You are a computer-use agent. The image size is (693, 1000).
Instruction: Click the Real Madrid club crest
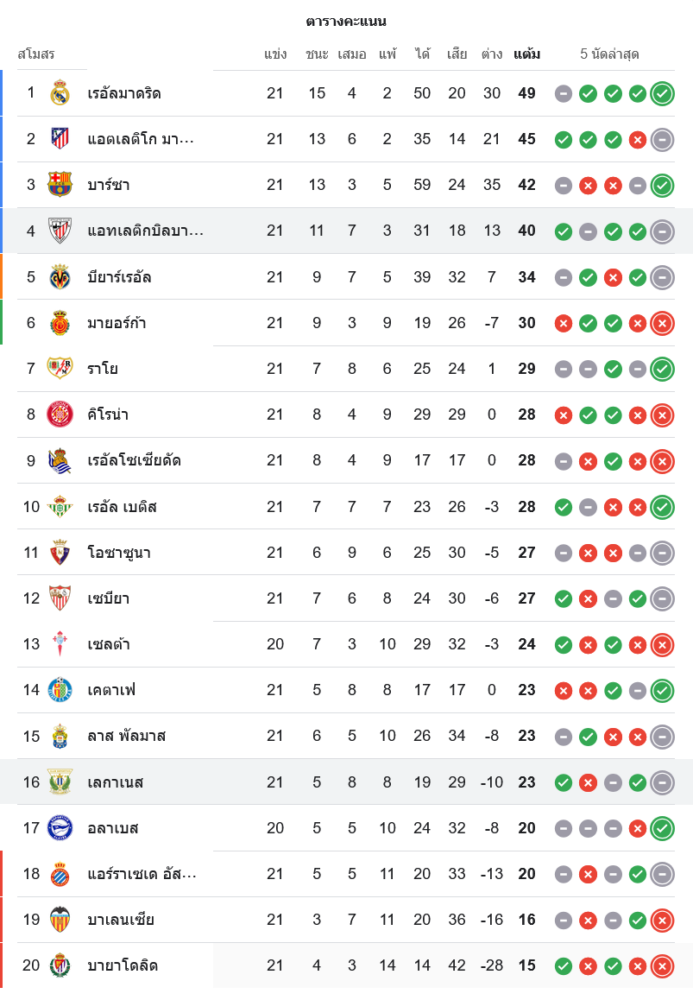click(60, 93)
